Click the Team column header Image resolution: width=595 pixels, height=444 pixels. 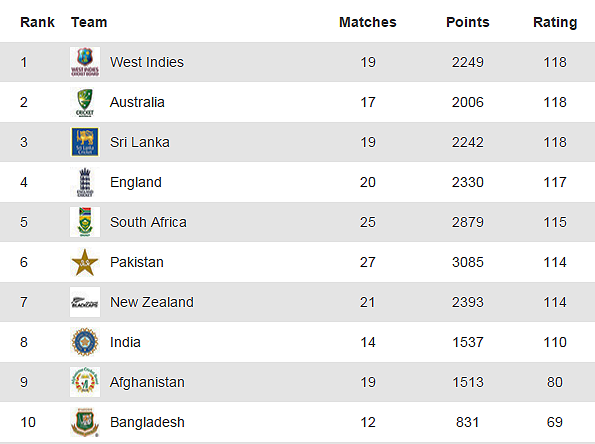tap(89, 22)
